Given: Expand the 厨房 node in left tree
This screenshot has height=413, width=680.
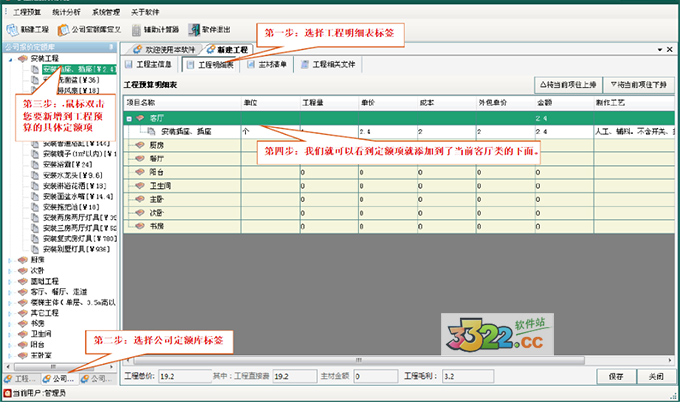Looking at the screenshot, I should (10, 260).
